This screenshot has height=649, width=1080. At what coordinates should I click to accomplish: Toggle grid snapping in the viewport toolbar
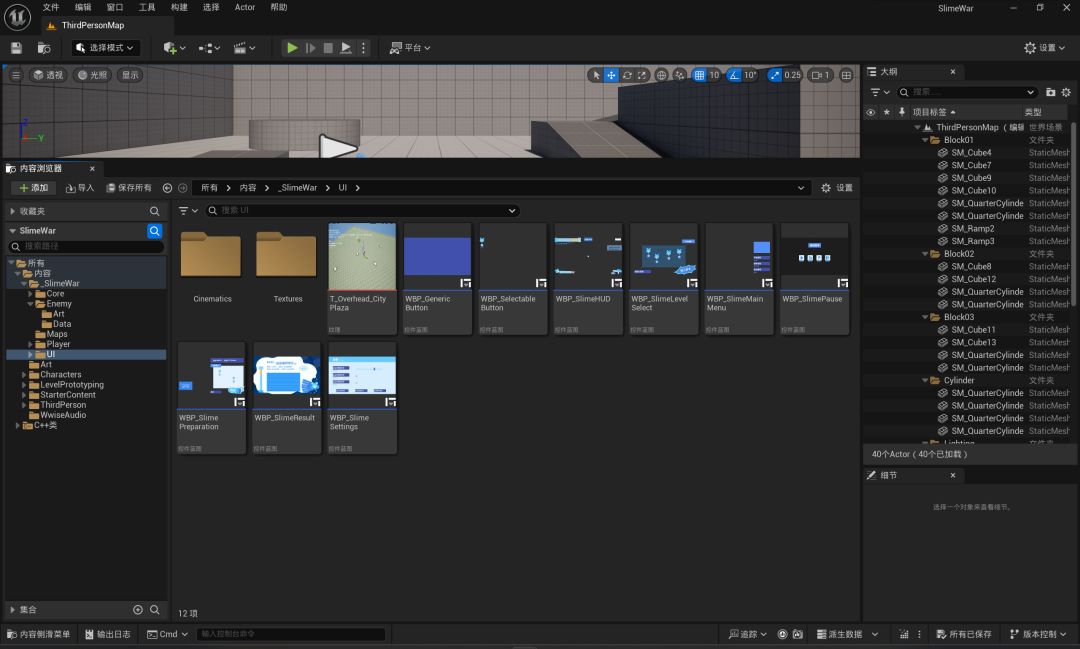point(699,75)
